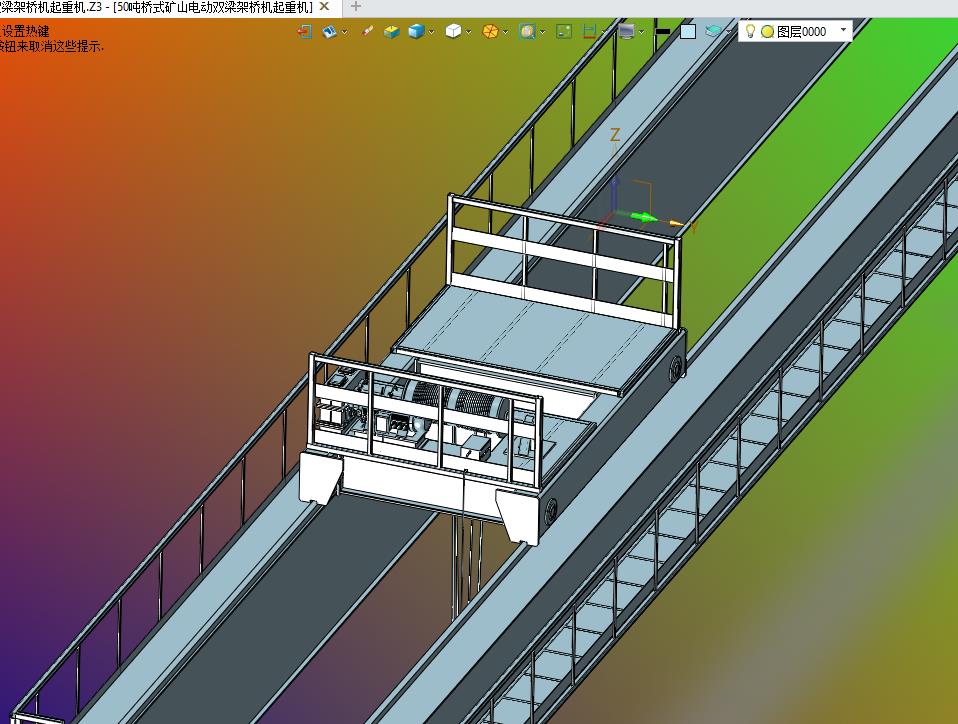Expand the arrow beside the white cube
Image resolution: width=958 pixels, height=724 pixels.
point(469,31)
